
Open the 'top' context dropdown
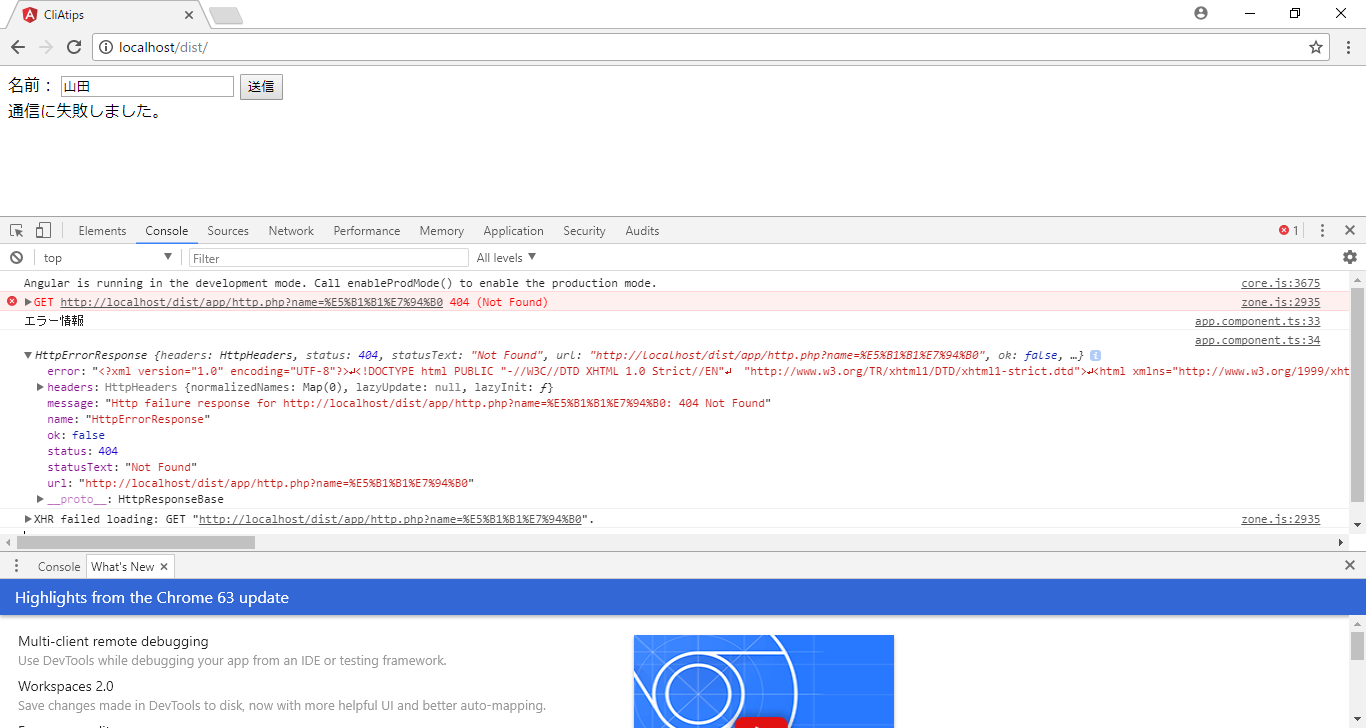108,257
